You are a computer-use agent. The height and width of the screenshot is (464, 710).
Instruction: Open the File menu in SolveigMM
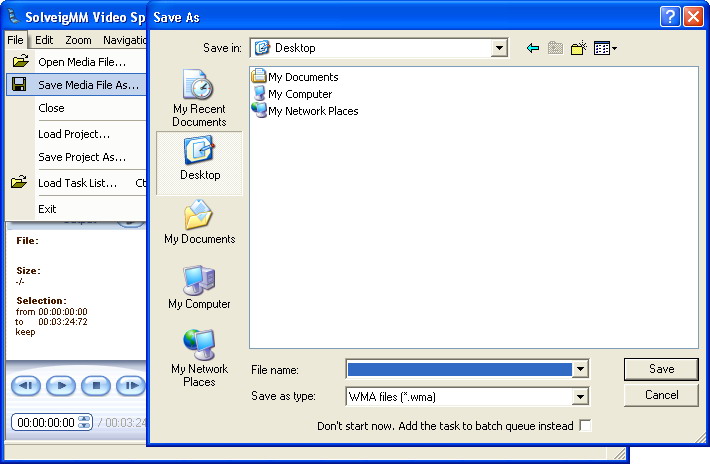click(x=15, y=40)
